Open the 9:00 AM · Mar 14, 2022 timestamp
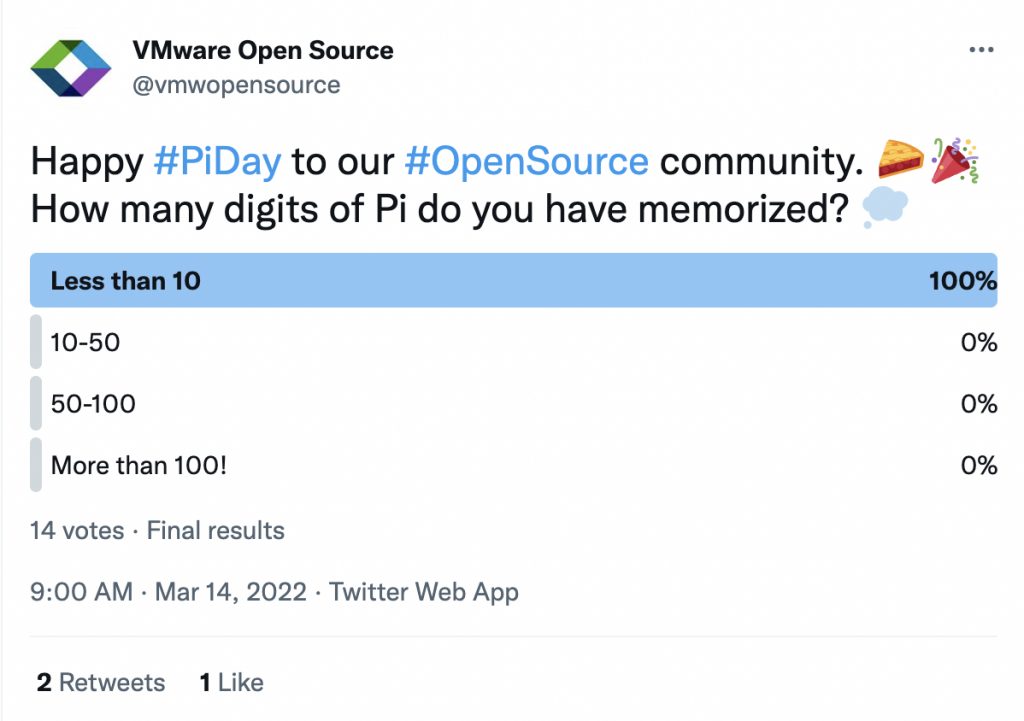Viewport: 1024px width, 721px height. (x=168, y=592)
